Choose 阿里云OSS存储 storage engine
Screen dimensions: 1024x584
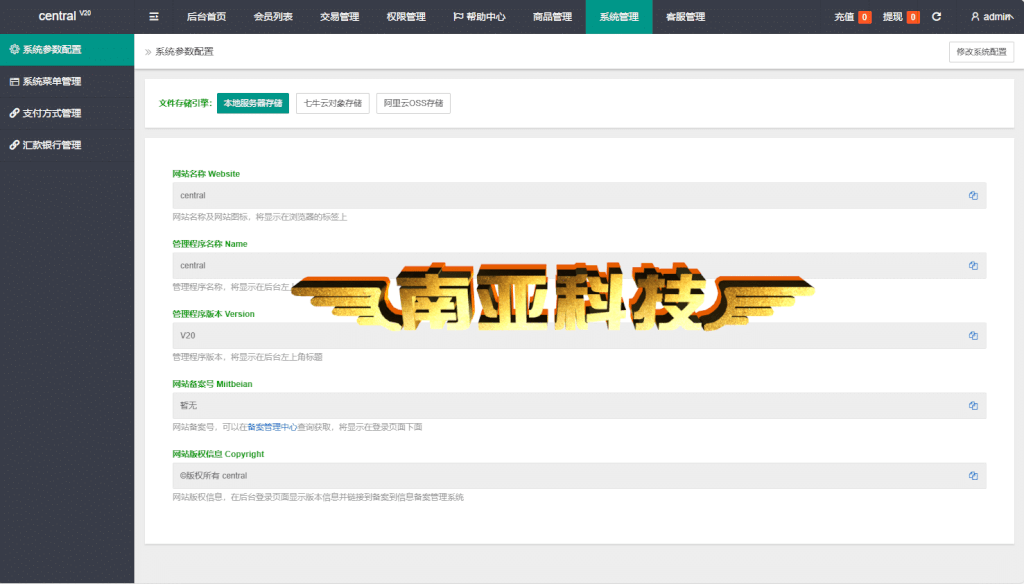[413, 103]
